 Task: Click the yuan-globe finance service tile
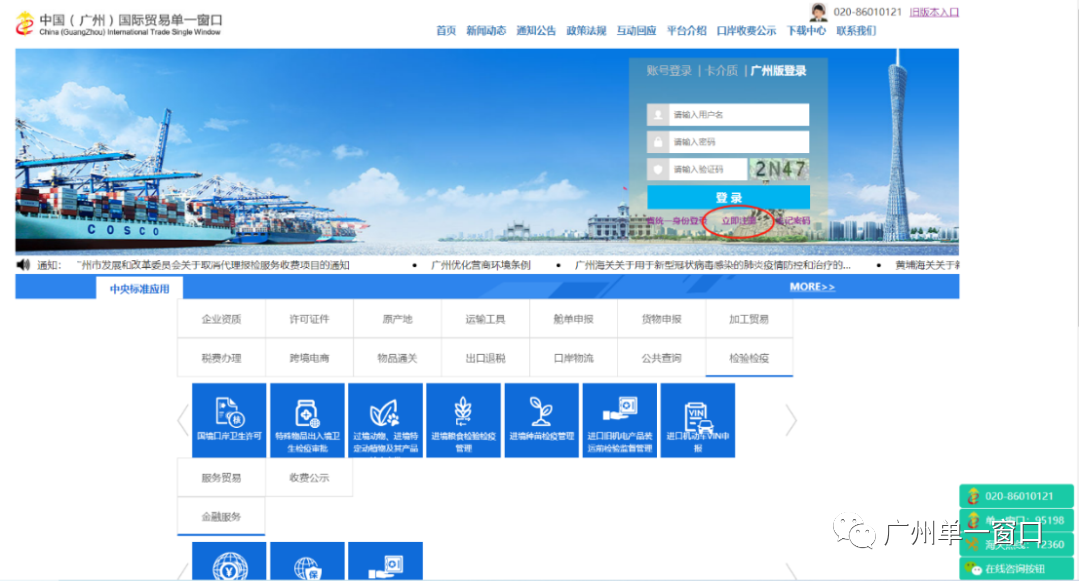(x=229, y=561)
